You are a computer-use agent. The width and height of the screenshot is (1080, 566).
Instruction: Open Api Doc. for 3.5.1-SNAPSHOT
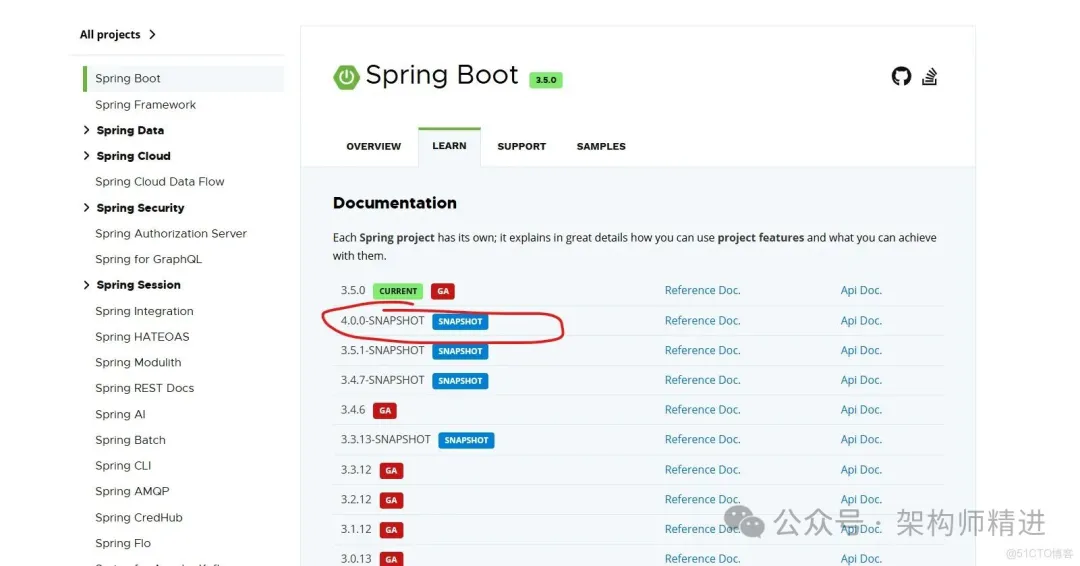[861, 350]
